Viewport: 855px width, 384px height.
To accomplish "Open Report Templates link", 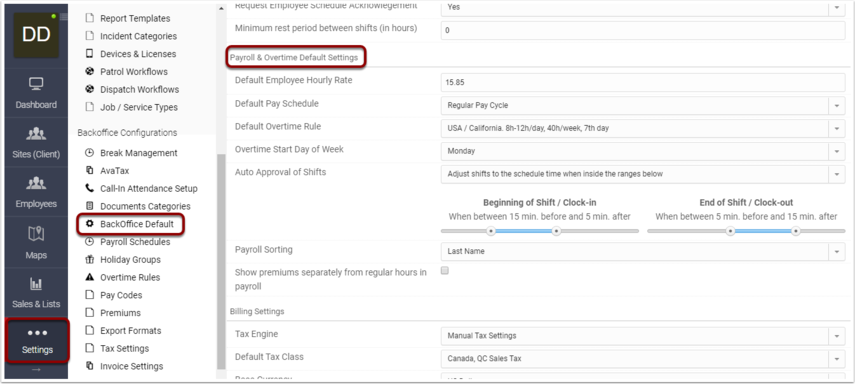I will (135, 19).
